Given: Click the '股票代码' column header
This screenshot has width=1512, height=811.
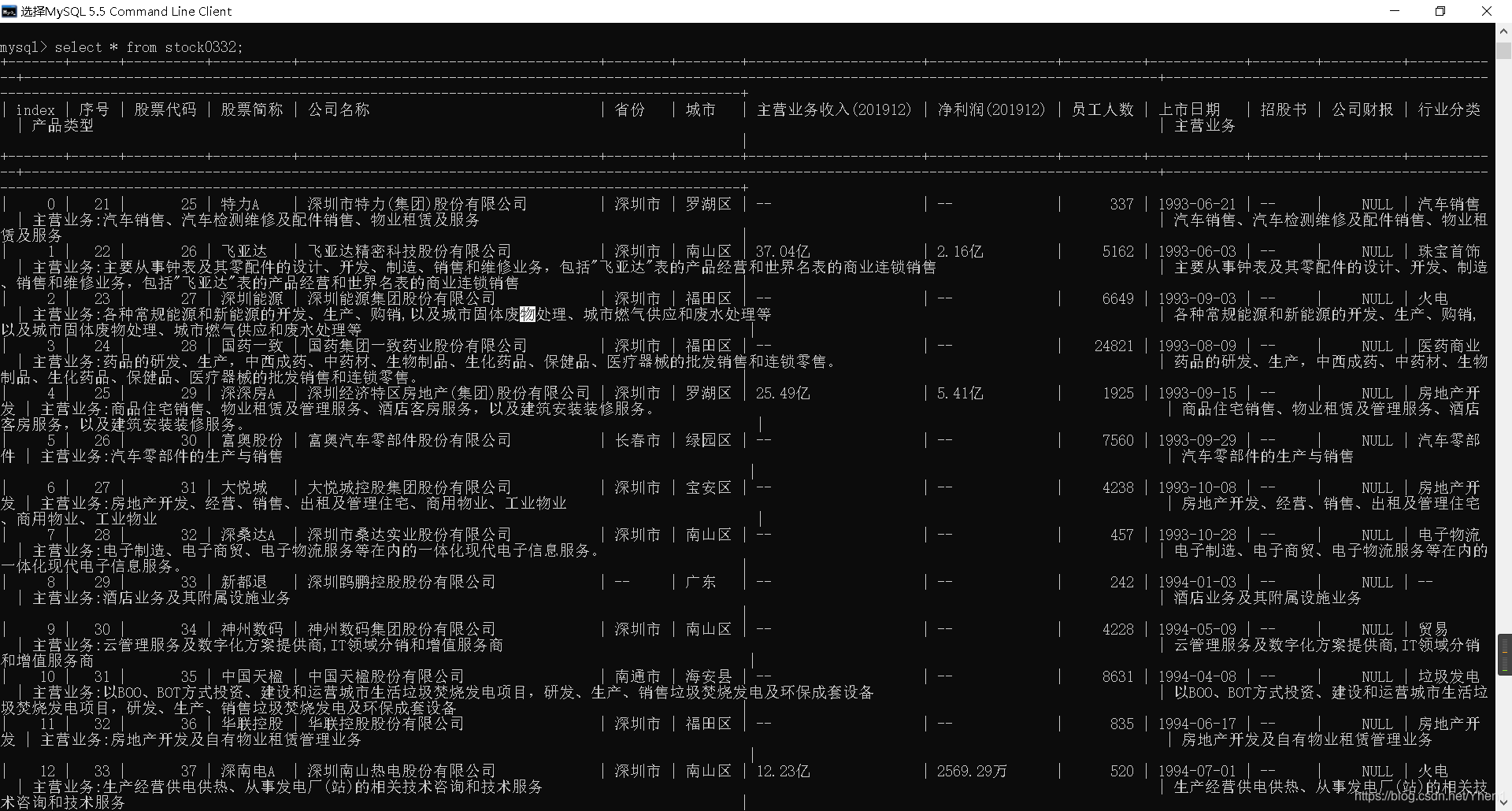Looking at the screenshot, I should (165, 109).
